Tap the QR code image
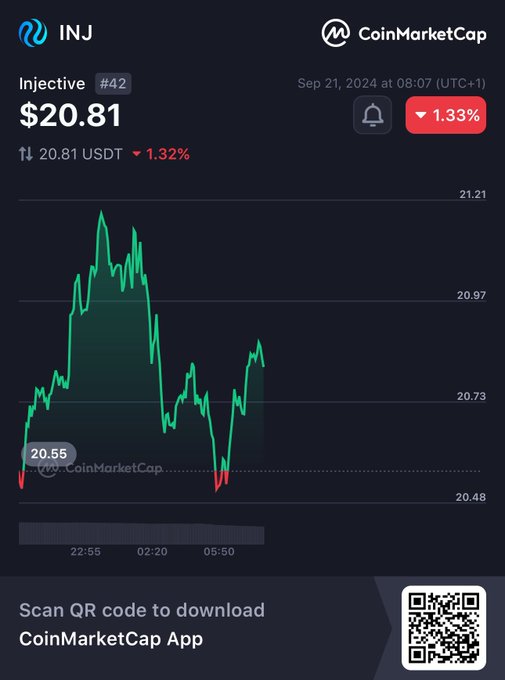Image resolution: width=505 pixels, height=680 pixels. click(x=443, y=627)
